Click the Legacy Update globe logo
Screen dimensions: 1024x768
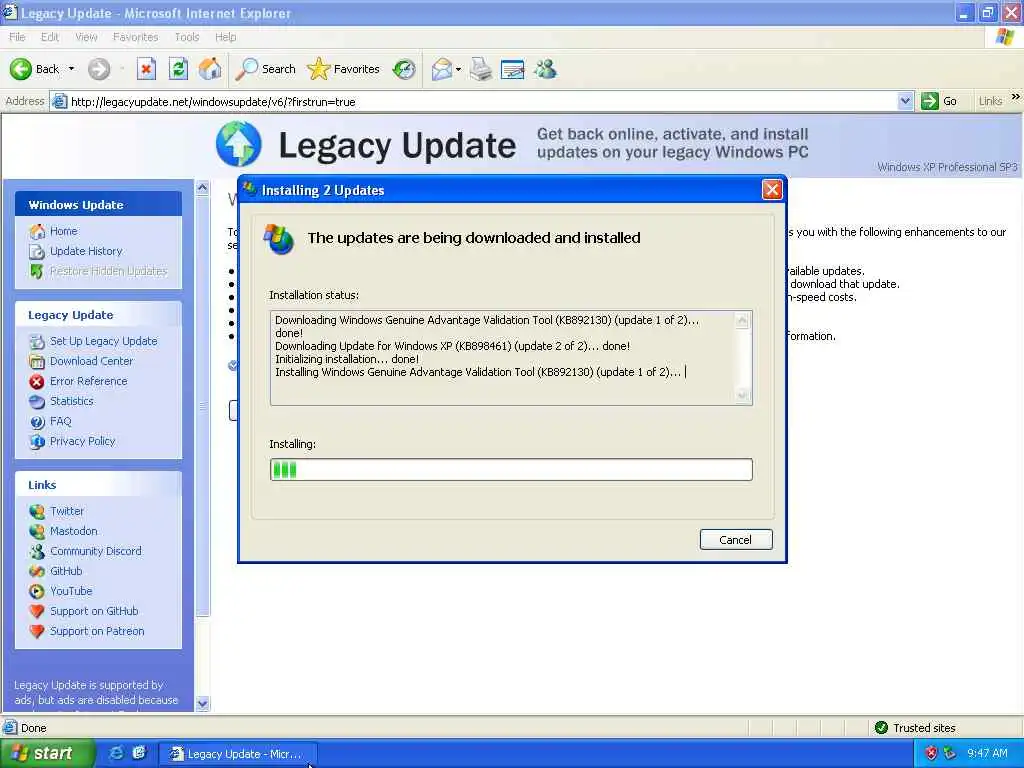click(x=239, y=144)
